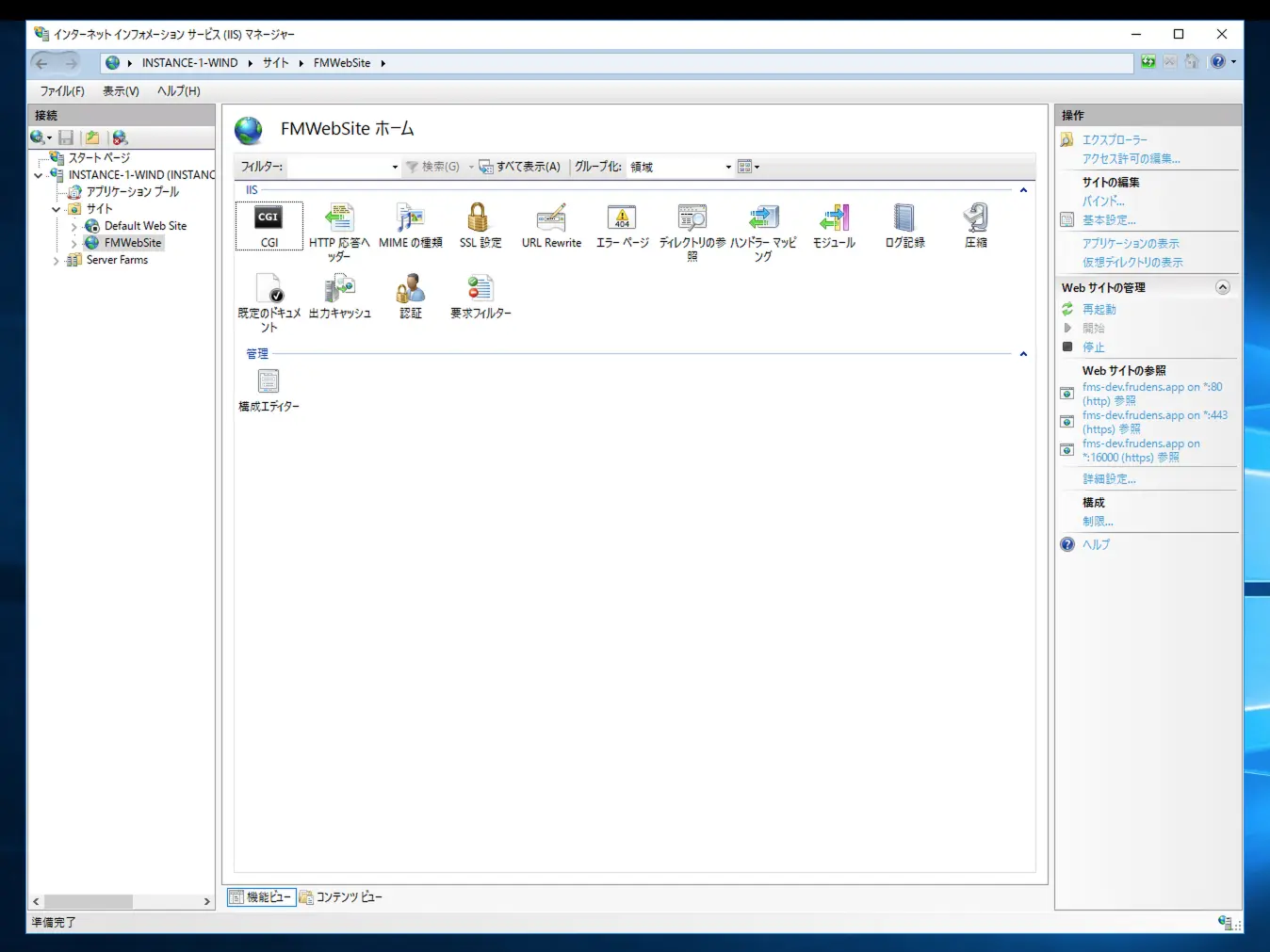The image size is (1270, 952).
Task: Restart the site via 再起動
Action: 1099,308
